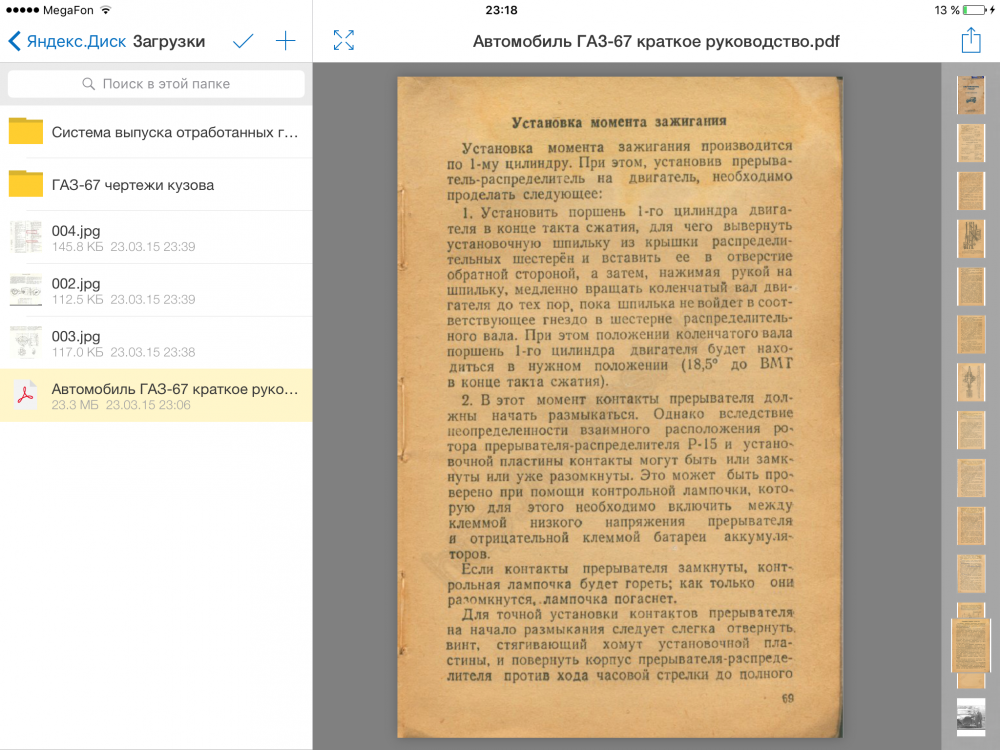The image size is (1000, 750).
Task: Open the share menu icon
Action: pos(970,40)
